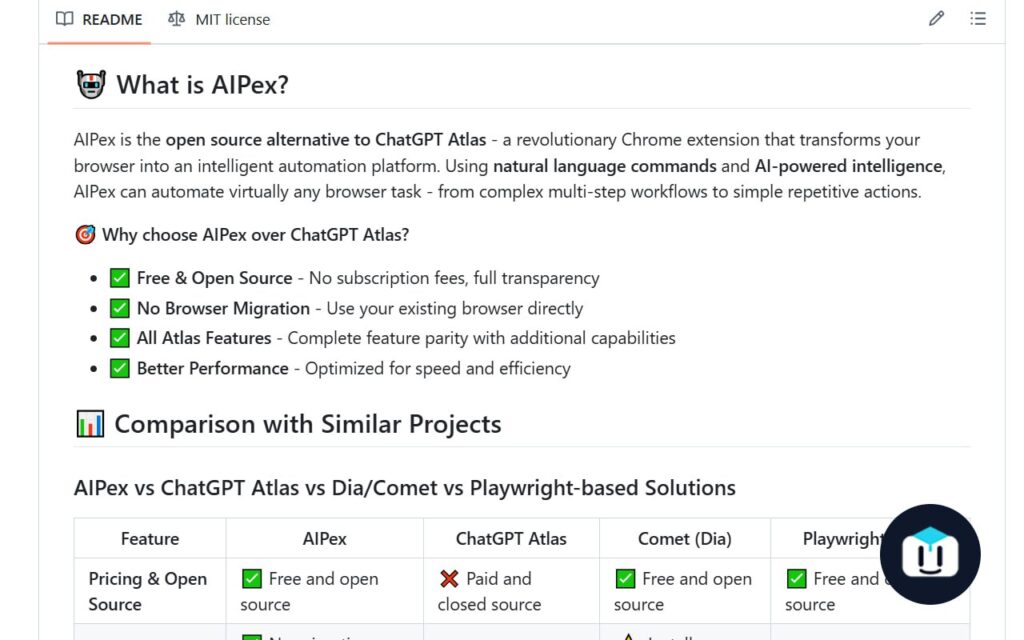This screenshot has height=640, width=1024.
Task: Click the red X in the ChatGPT Atlas cell
Action: point(449,579)
